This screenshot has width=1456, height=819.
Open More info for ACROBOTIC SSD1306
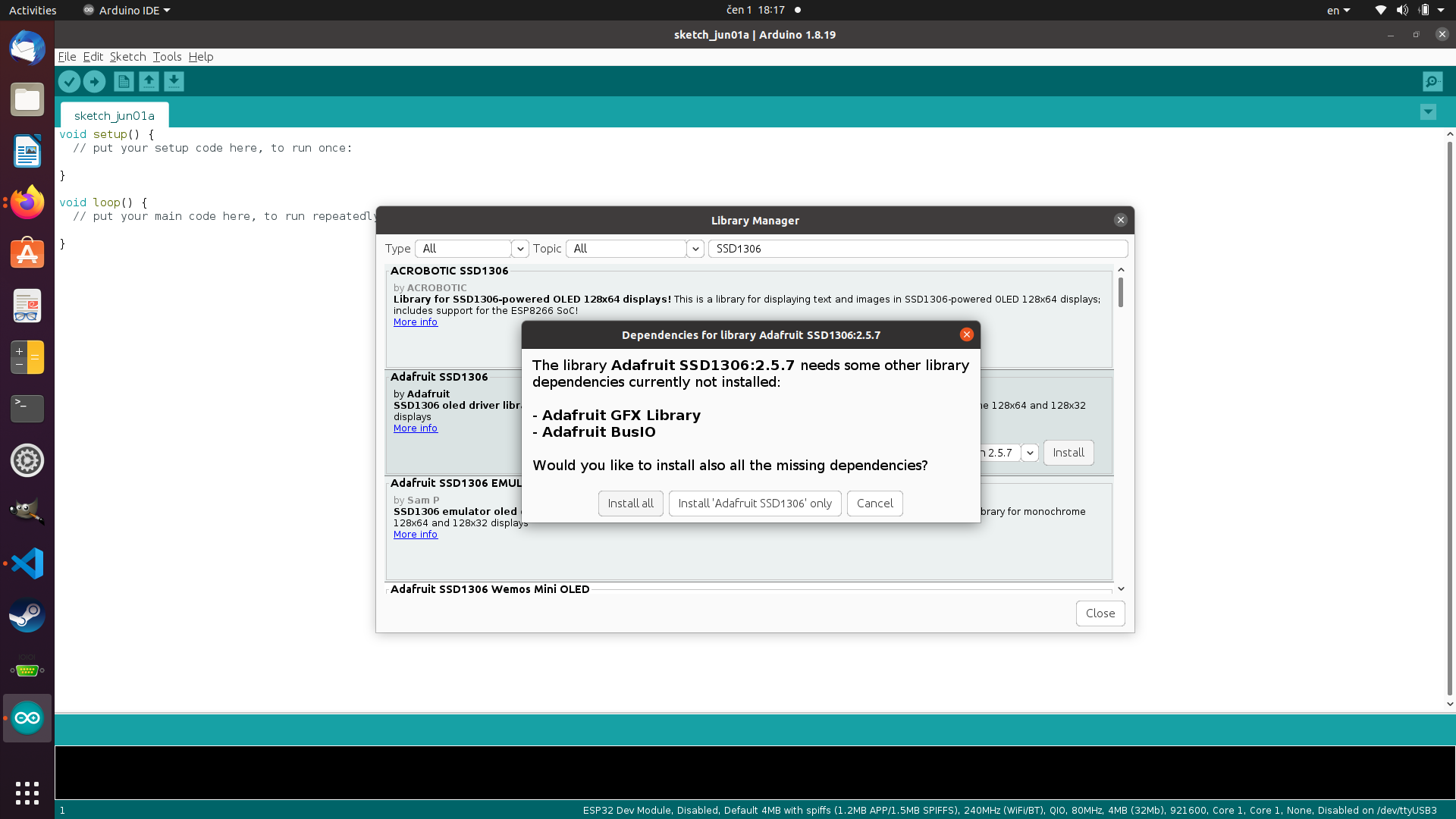pos(415,322)
